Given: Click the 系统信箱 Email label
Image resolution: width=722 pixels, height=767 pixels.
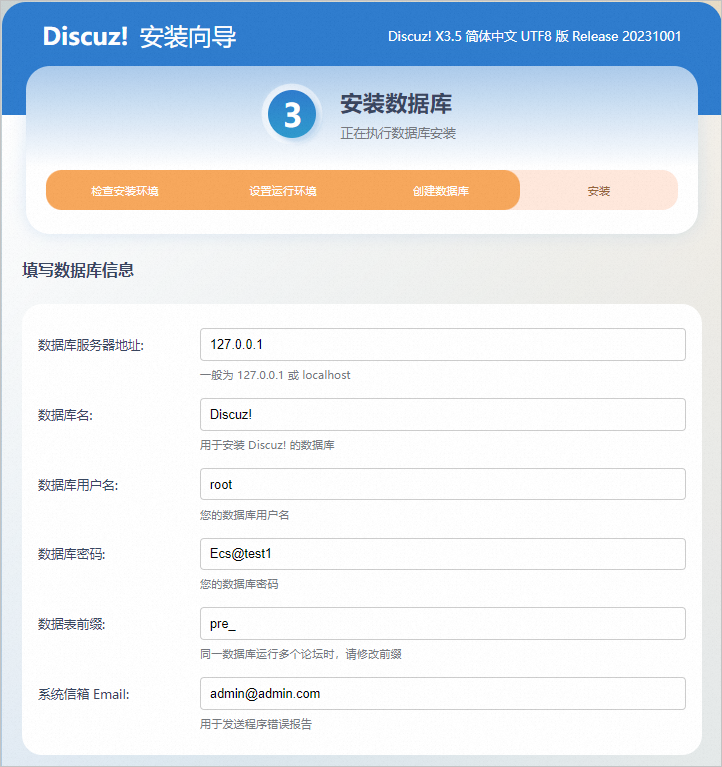Looking at the screenshot, I should coord(84,694).
